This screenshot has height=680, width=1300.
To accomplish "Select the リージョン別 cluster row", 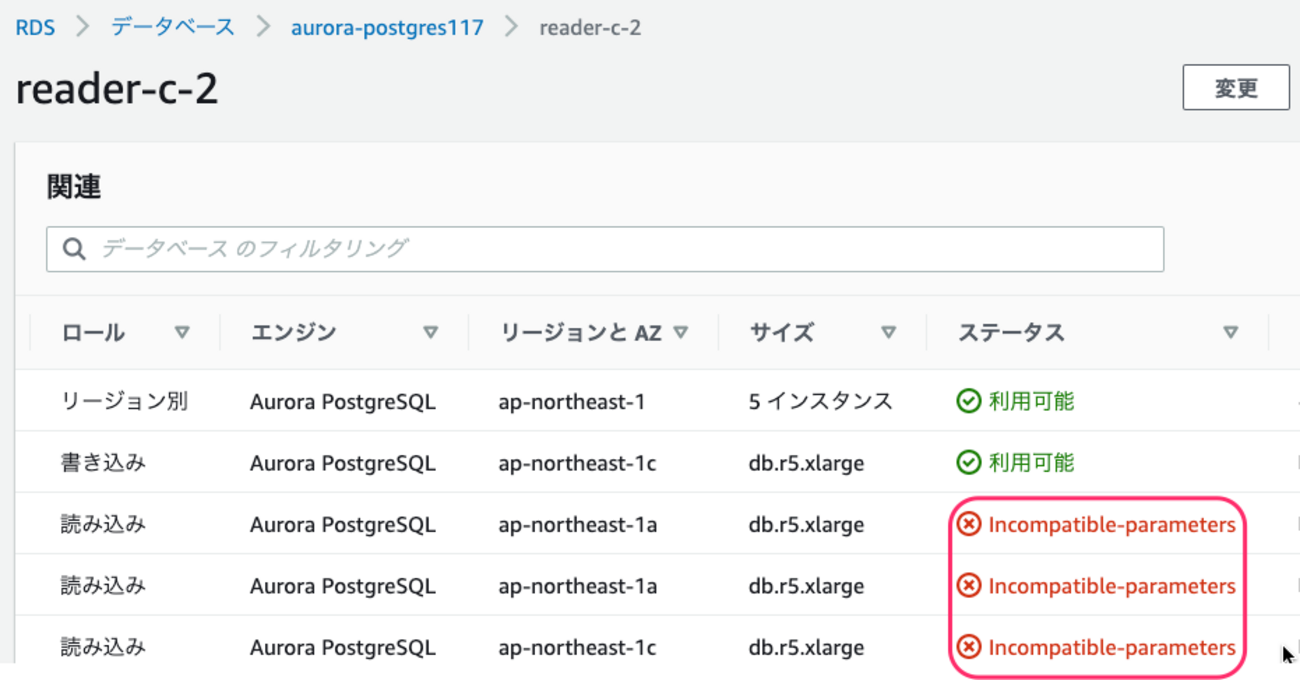I will coord(124,402).
